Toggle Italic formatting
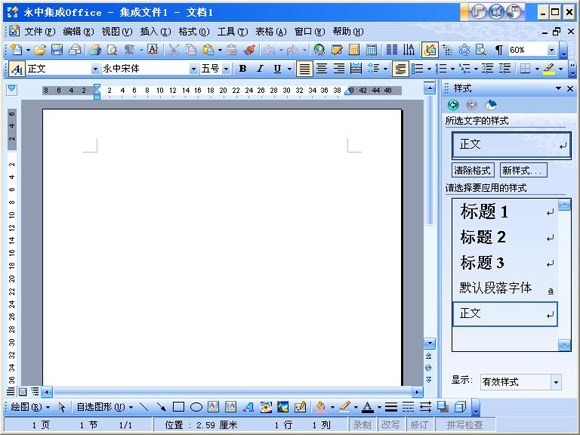 click(260, 68)
